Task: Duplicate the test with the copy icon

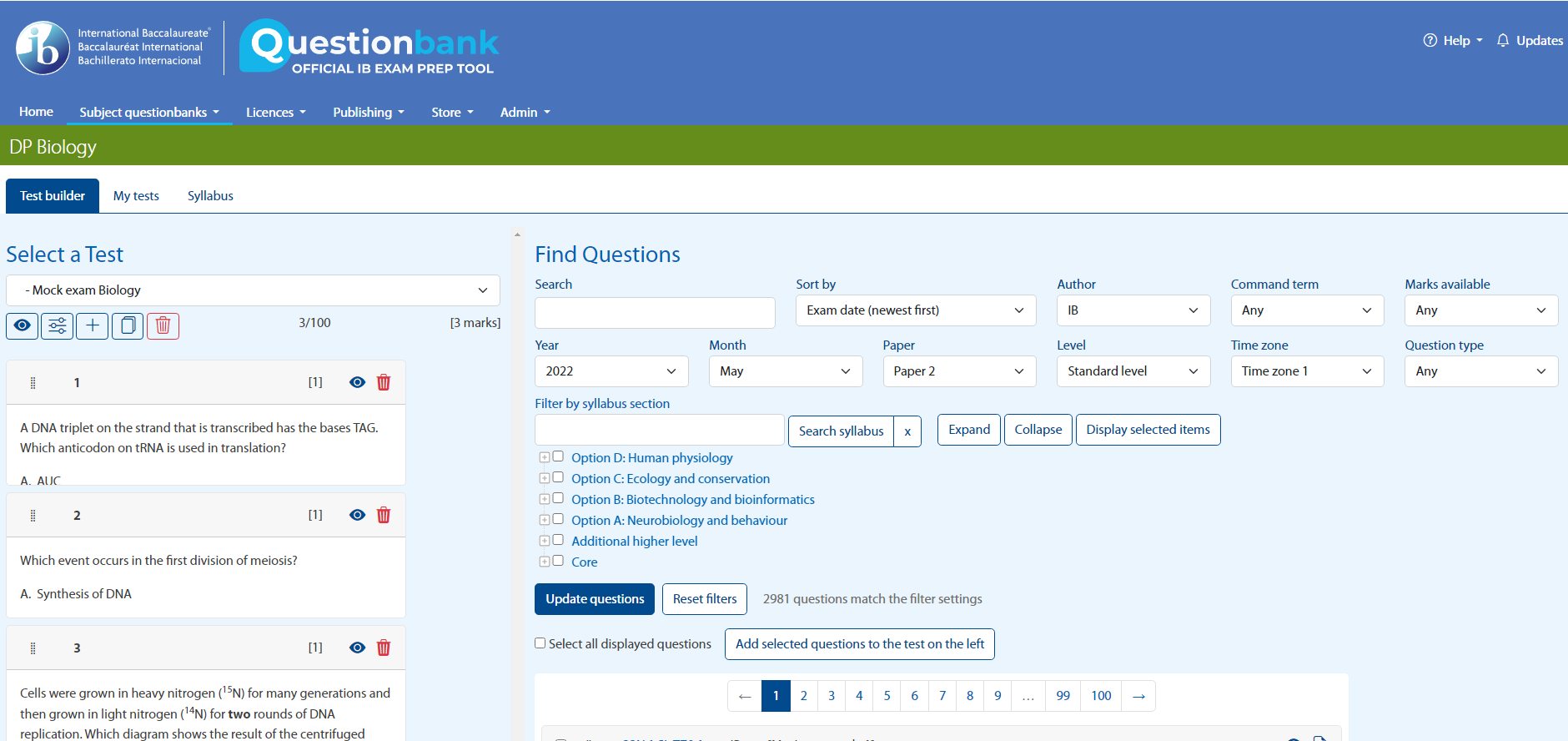Action: tap(128, 325)
